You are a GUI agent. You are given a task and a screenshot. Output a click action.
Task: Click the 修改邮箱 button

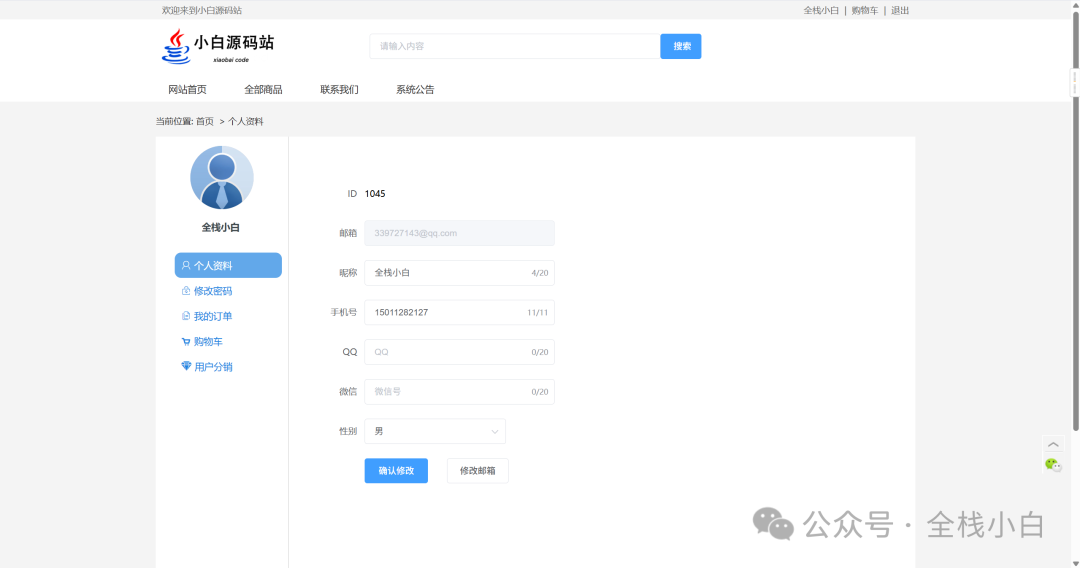[x=477, y=471]
